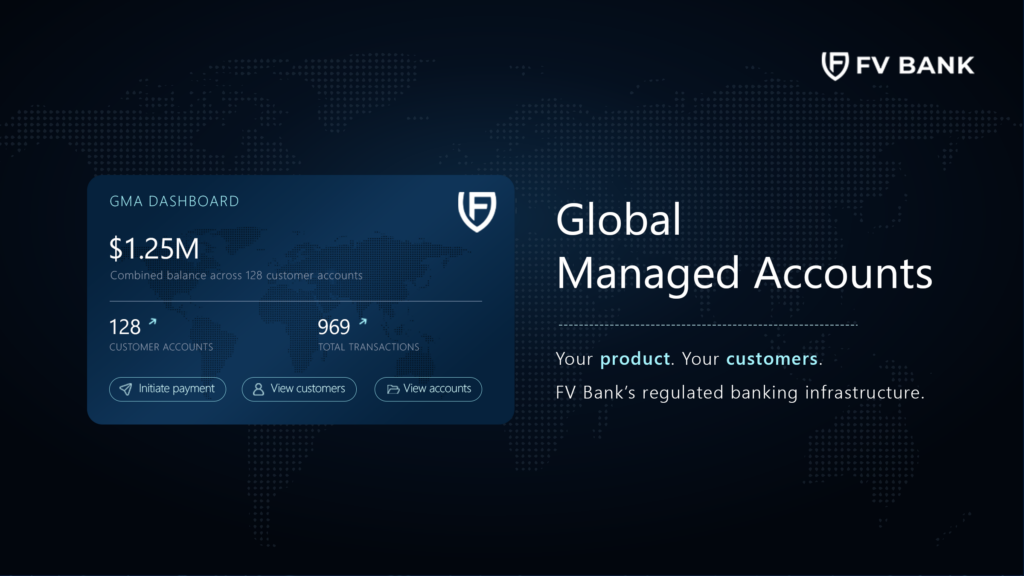Image resolution: width=1024 pixels, height=576 pixels.
Task: Click the highlighted word 'product'
Action: [x=635, y=359]
